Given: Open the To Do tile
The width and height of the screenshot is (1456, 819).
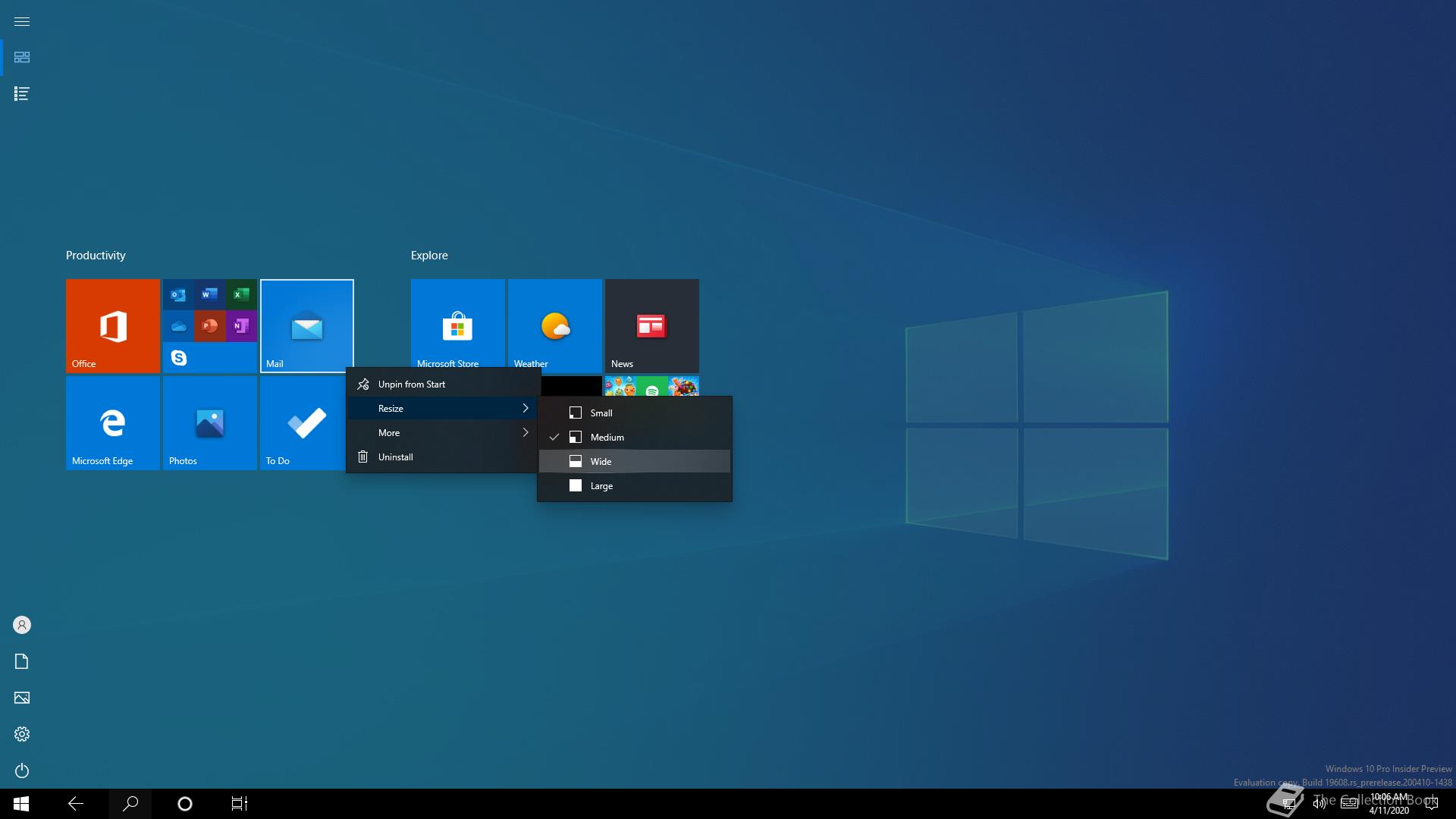Looking at the screenshot, I should tap(303, 423).
